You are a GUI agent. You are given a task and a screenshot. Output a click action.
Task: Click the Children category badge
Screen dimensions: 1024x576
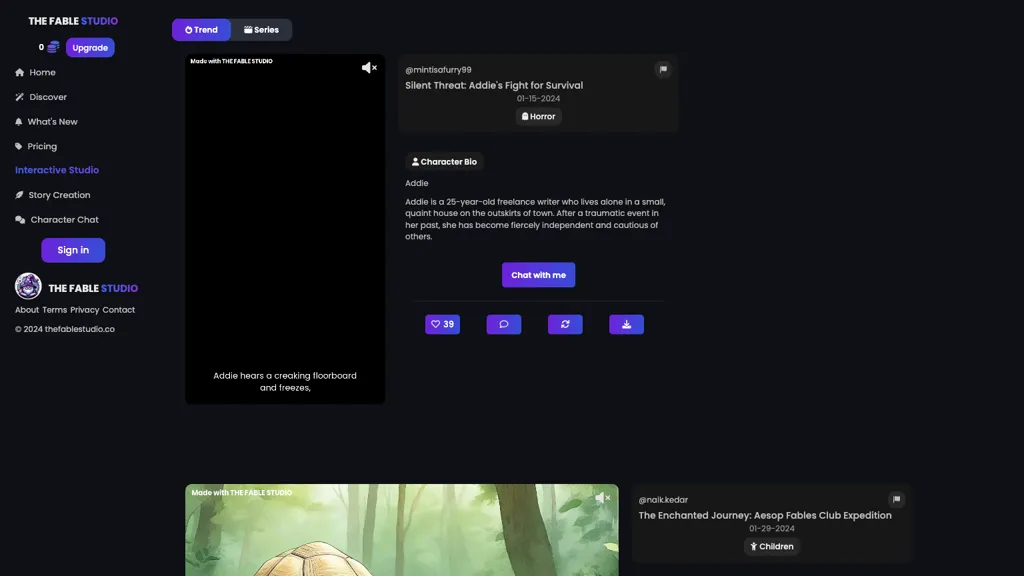[x=772, y=546]
